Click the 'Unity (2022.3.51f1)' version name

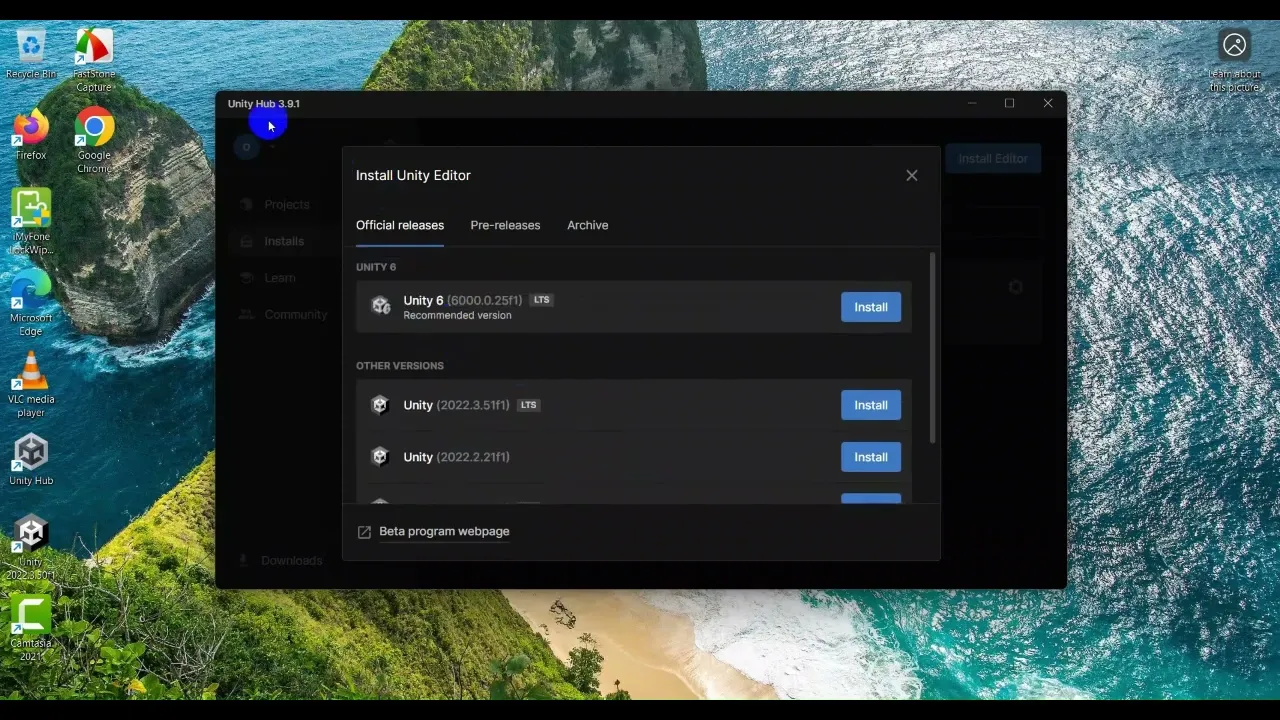(457, 405)
